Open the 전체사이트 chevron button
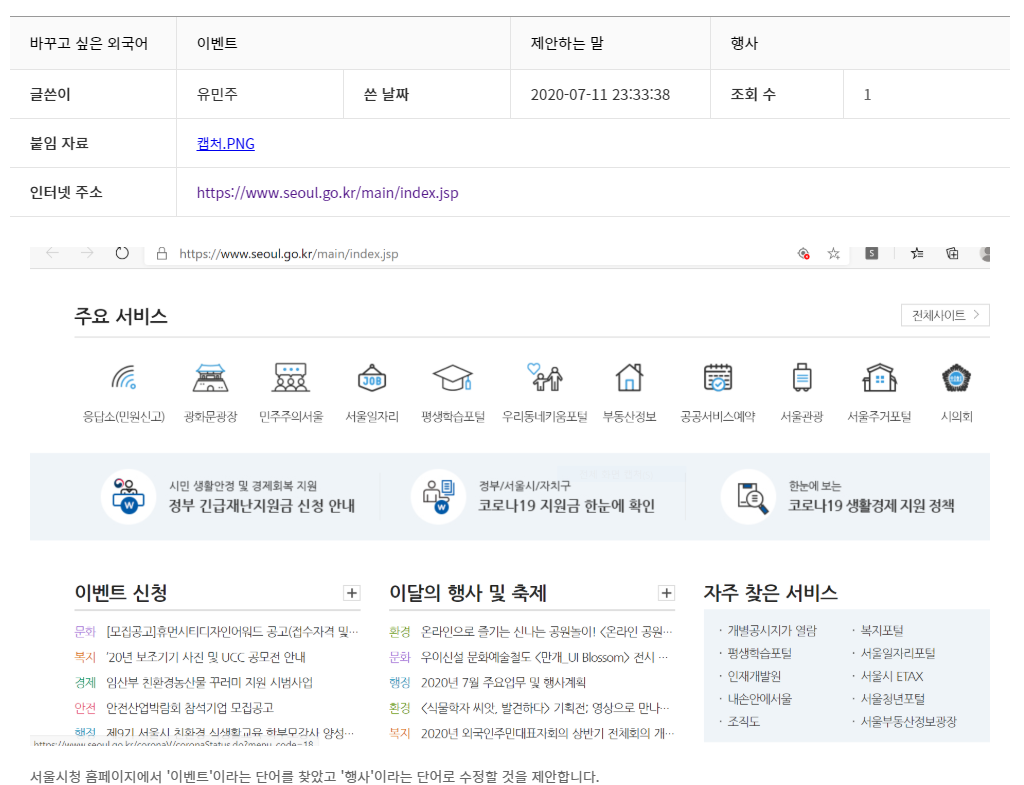Screen dimensions: 1024x785 [945, 315]
